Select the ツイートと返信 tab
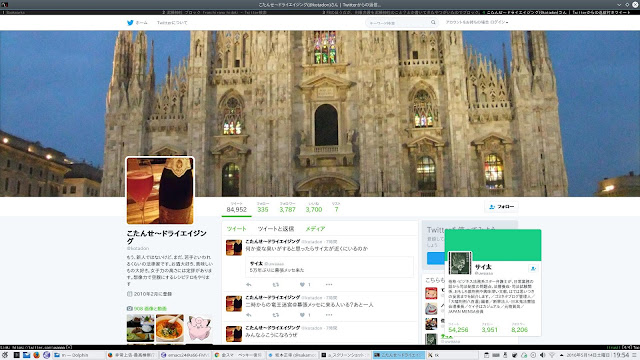Screen dimensions: 640x360 coord(276,229)
